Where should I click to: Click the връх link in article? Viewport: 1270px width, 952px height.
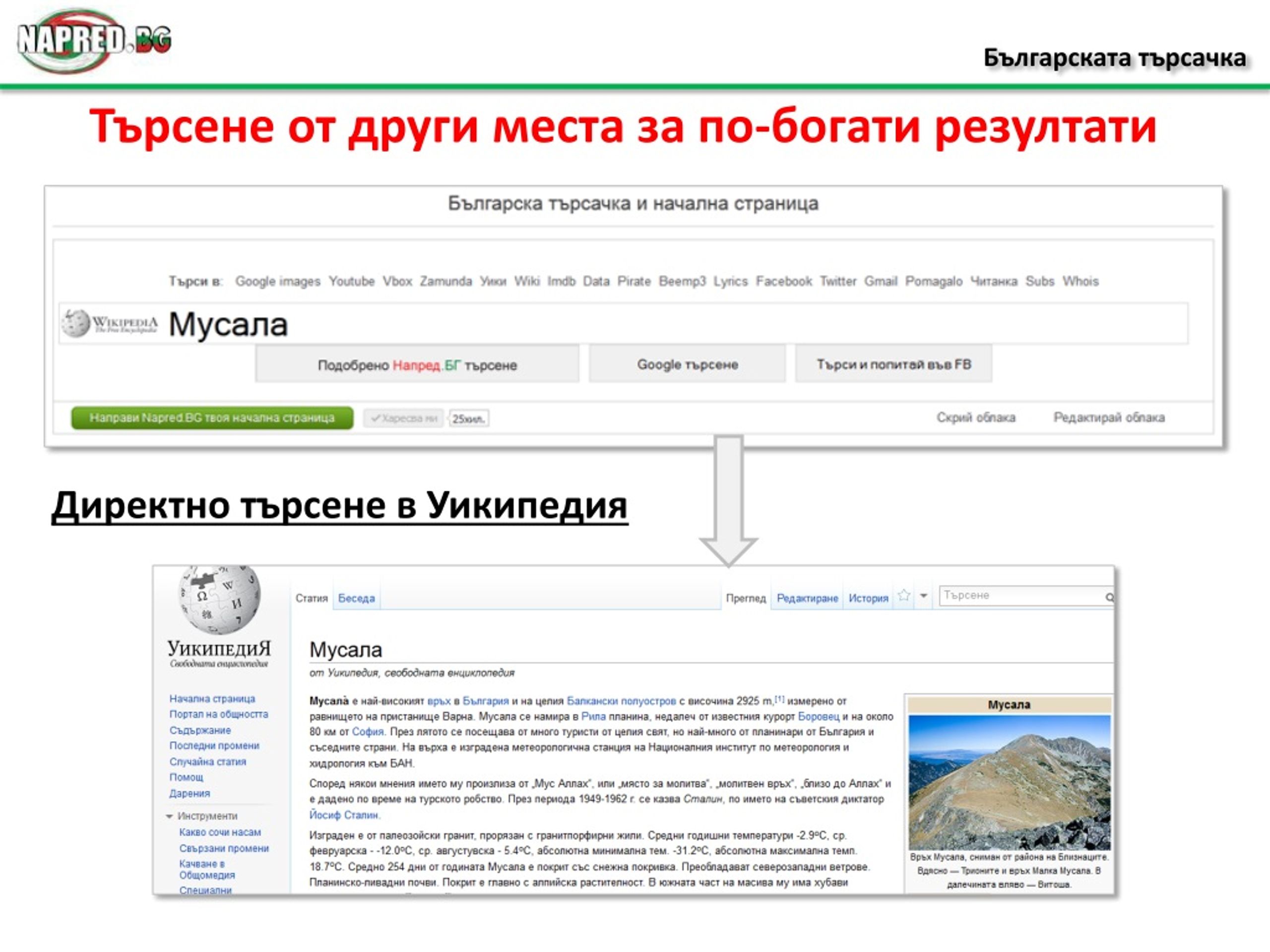click(439, 701)
